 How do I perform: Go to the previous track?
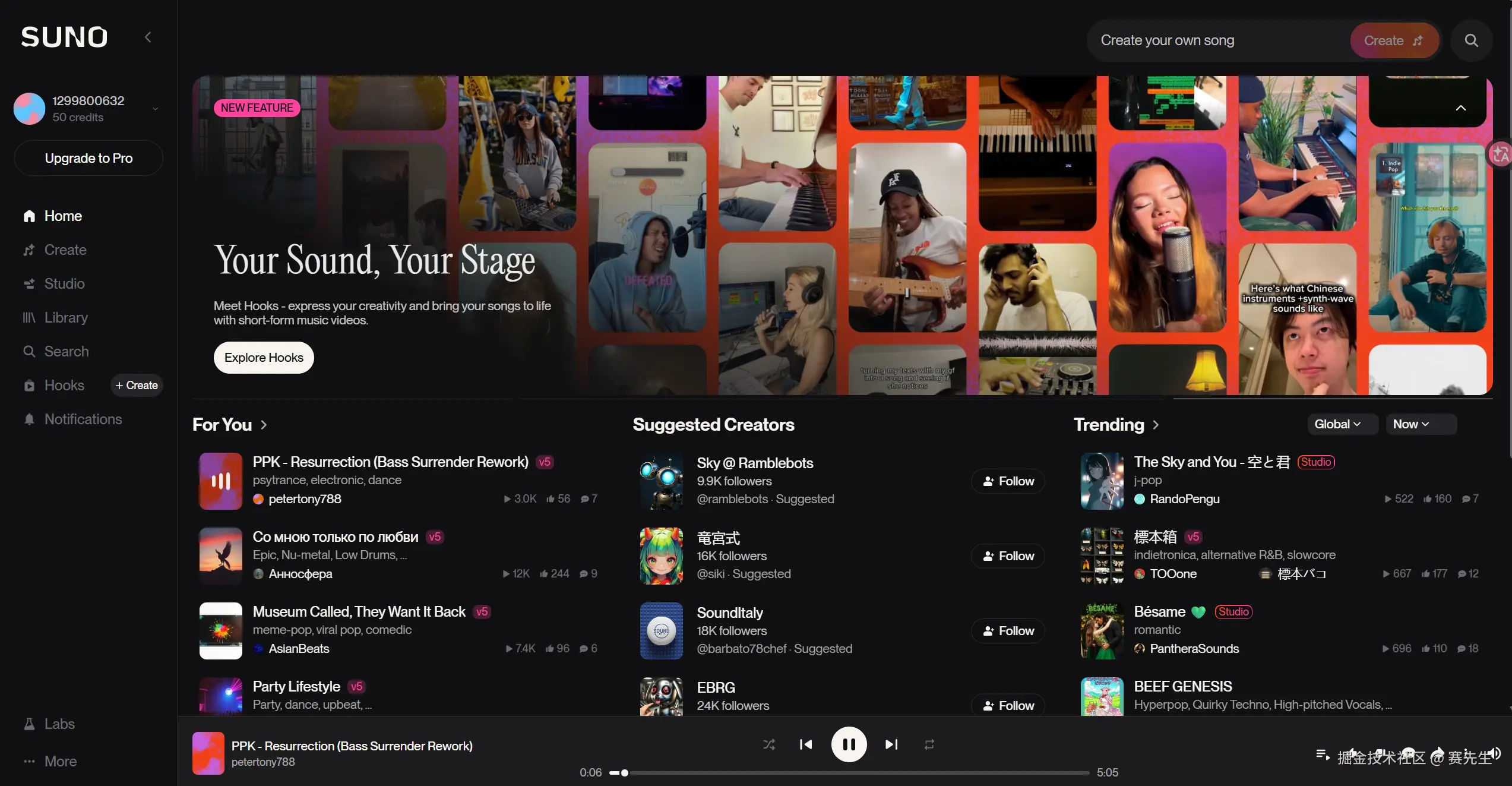click(x=806, y=744)
